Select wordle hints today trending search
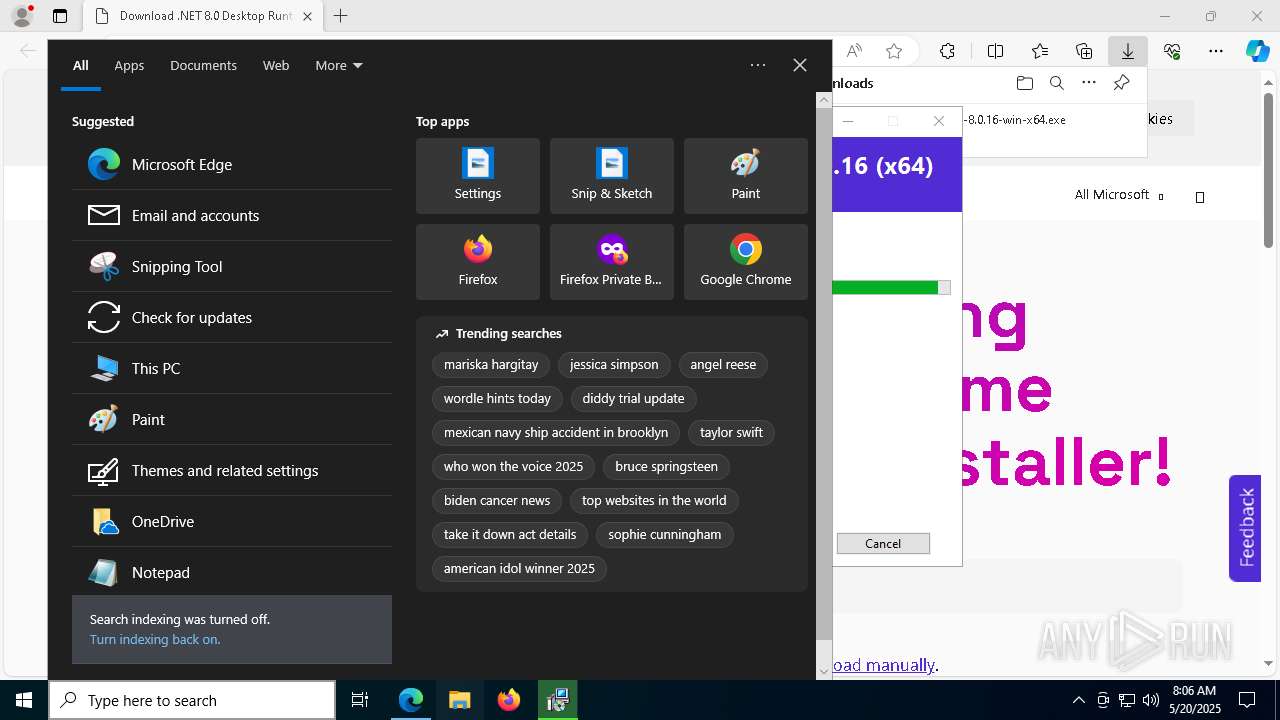 pos(497,399)
